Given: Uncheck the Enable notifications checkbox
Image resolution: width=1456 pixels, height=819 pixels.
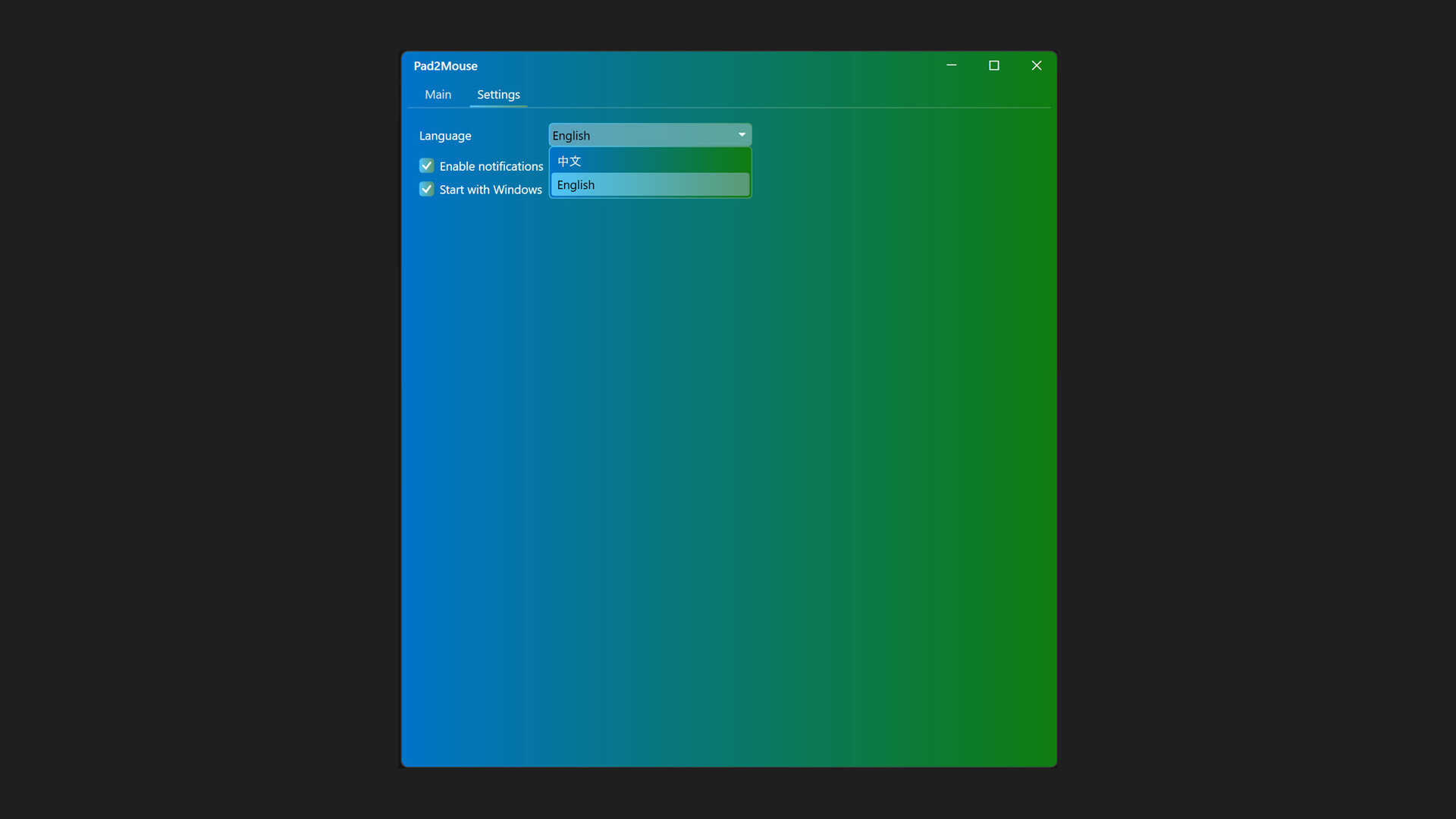Looking at the screenshot, I should click(426, 166).
